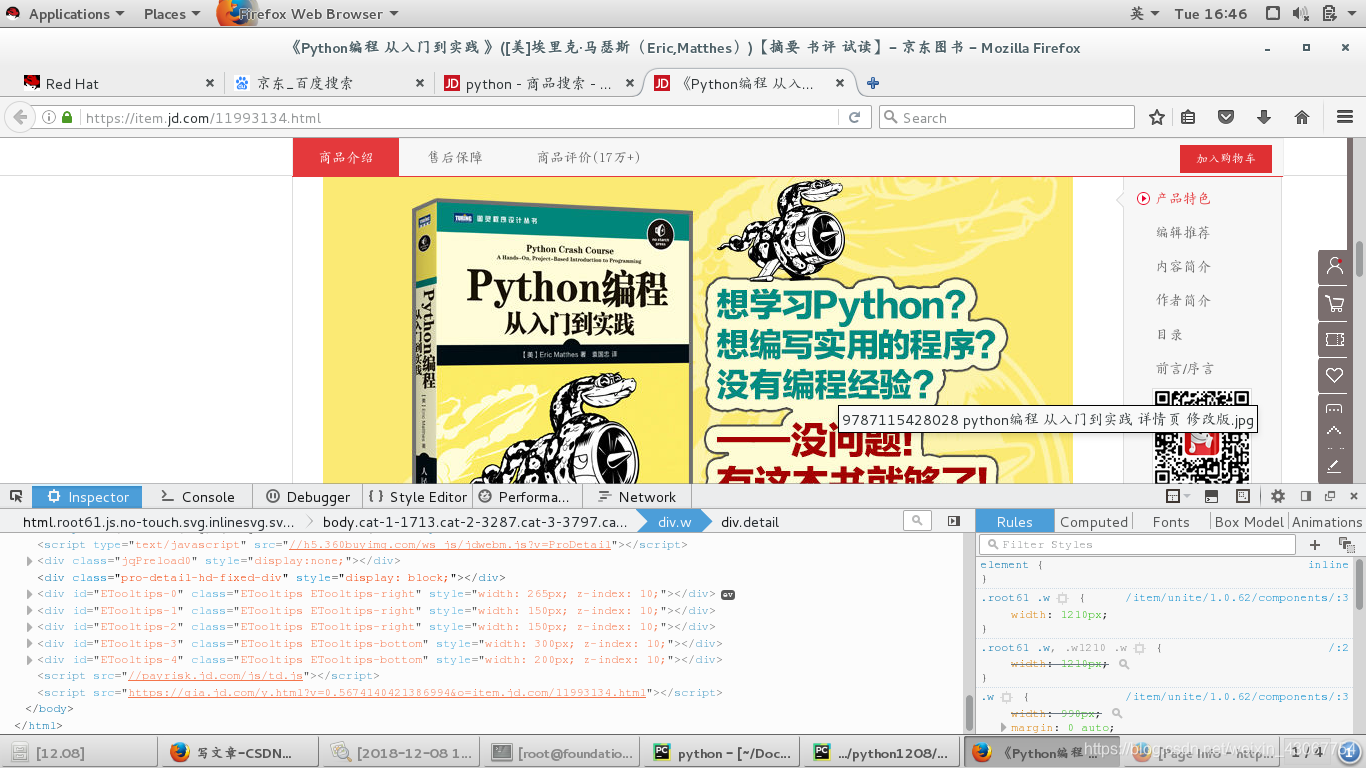Click the JD page vertical scrollbar

1360,258
